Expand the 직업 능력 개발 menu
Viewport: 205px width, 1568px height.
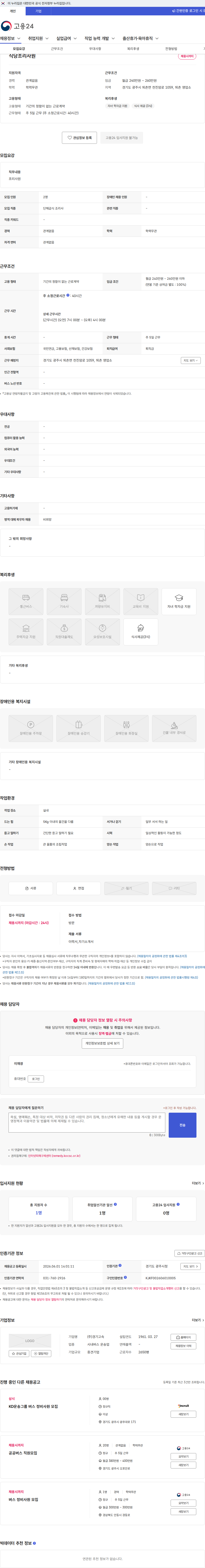[x=100, y=38]
